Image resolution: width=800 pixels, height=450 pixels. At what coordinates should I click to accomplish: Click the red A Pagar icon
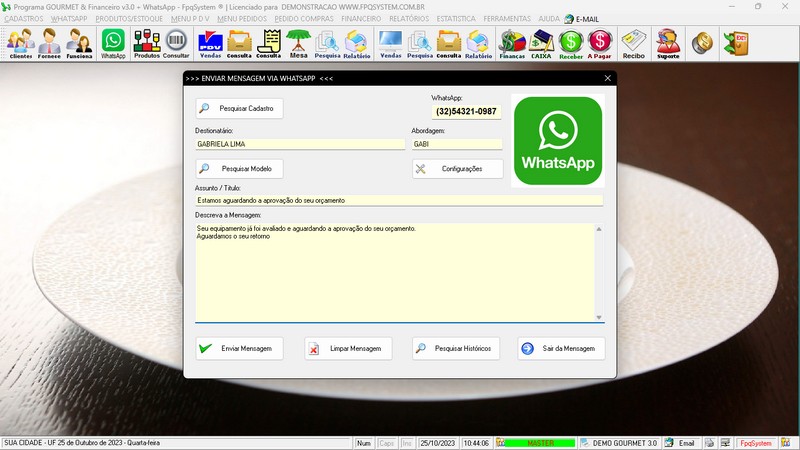pos(599,44)
